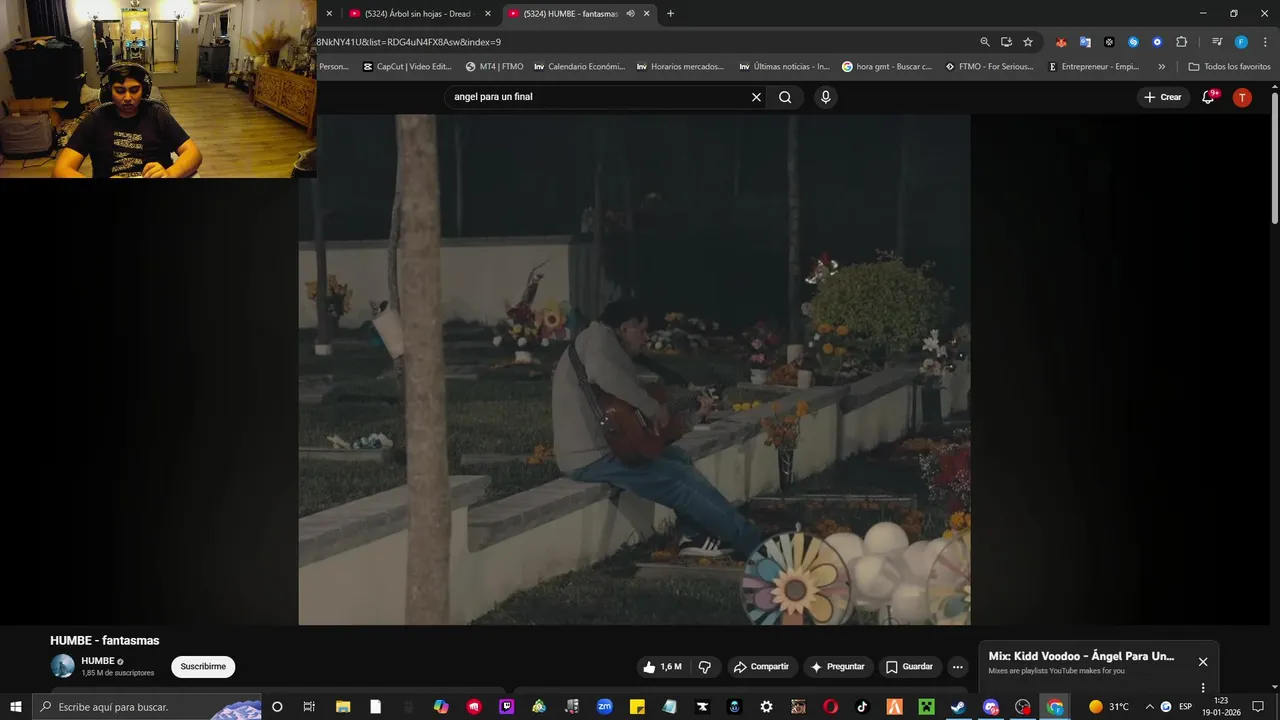Like the HUMBE fantasmas video
The width and height of the screenshot is (1280, 720).
(662, 667)
